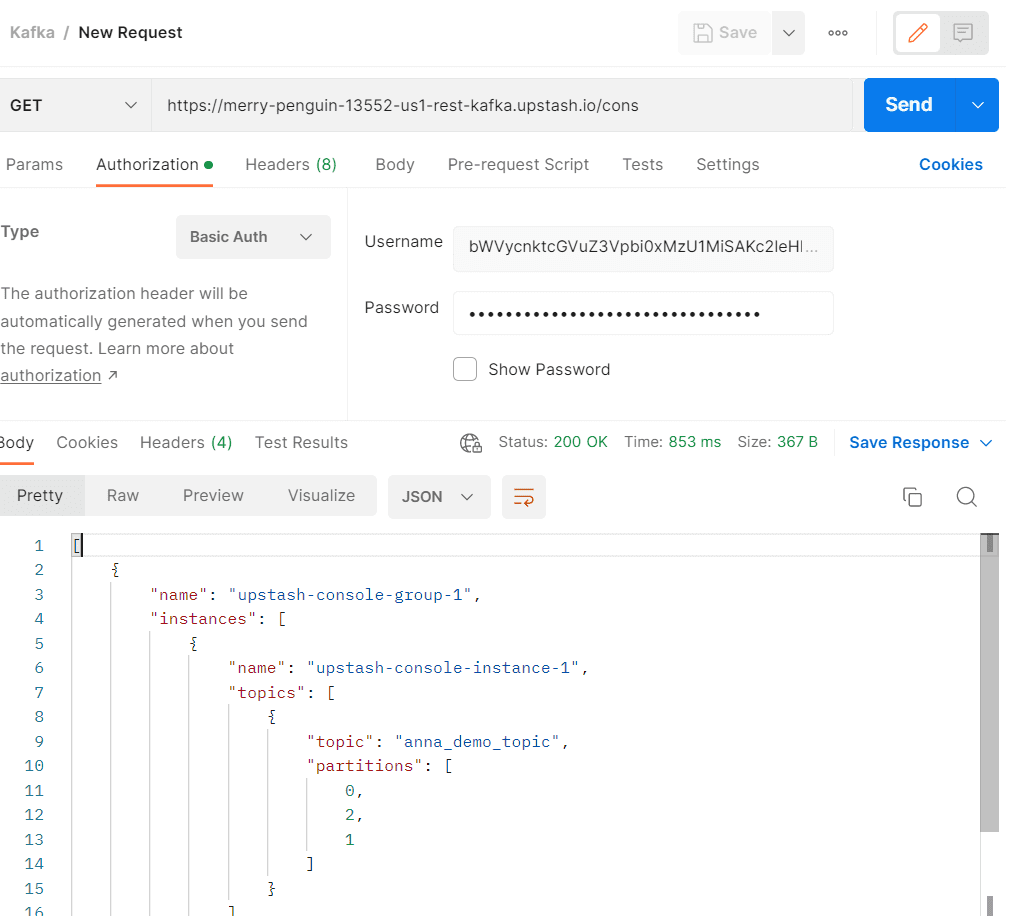This screenshot has width=1020, height=918.
Task: Open the GET method dropdown
Action: click(74, 105)
